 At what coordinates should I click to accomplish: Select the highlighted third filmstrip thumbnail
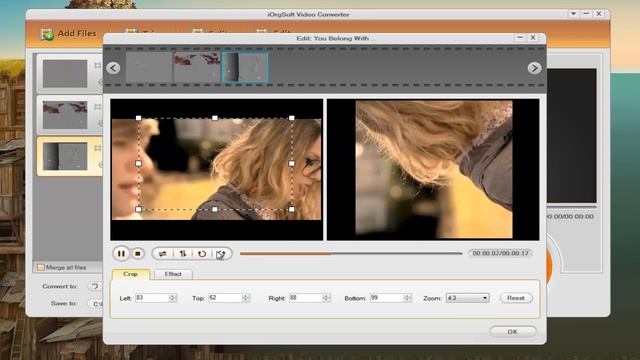(x=245, y=67)
